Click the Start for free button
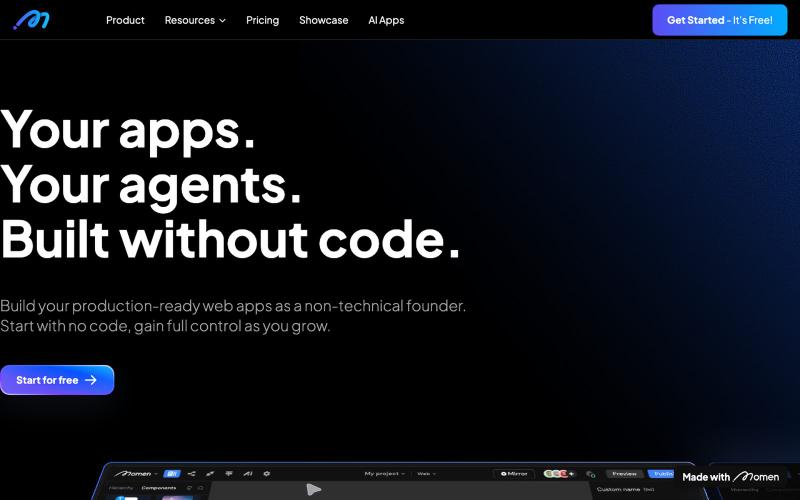The height and width of the screenshot is (500, 800). pos(57,380)
